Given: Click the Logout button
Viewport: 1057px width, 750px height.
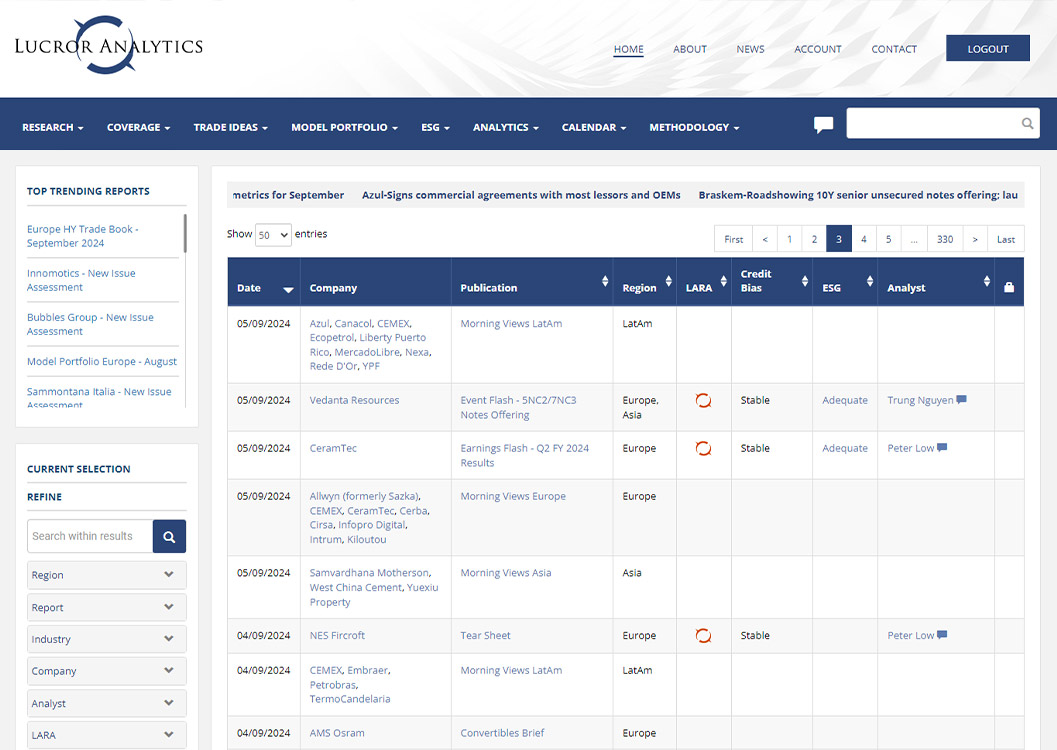Looking at the screenshot, I should 988,49.
